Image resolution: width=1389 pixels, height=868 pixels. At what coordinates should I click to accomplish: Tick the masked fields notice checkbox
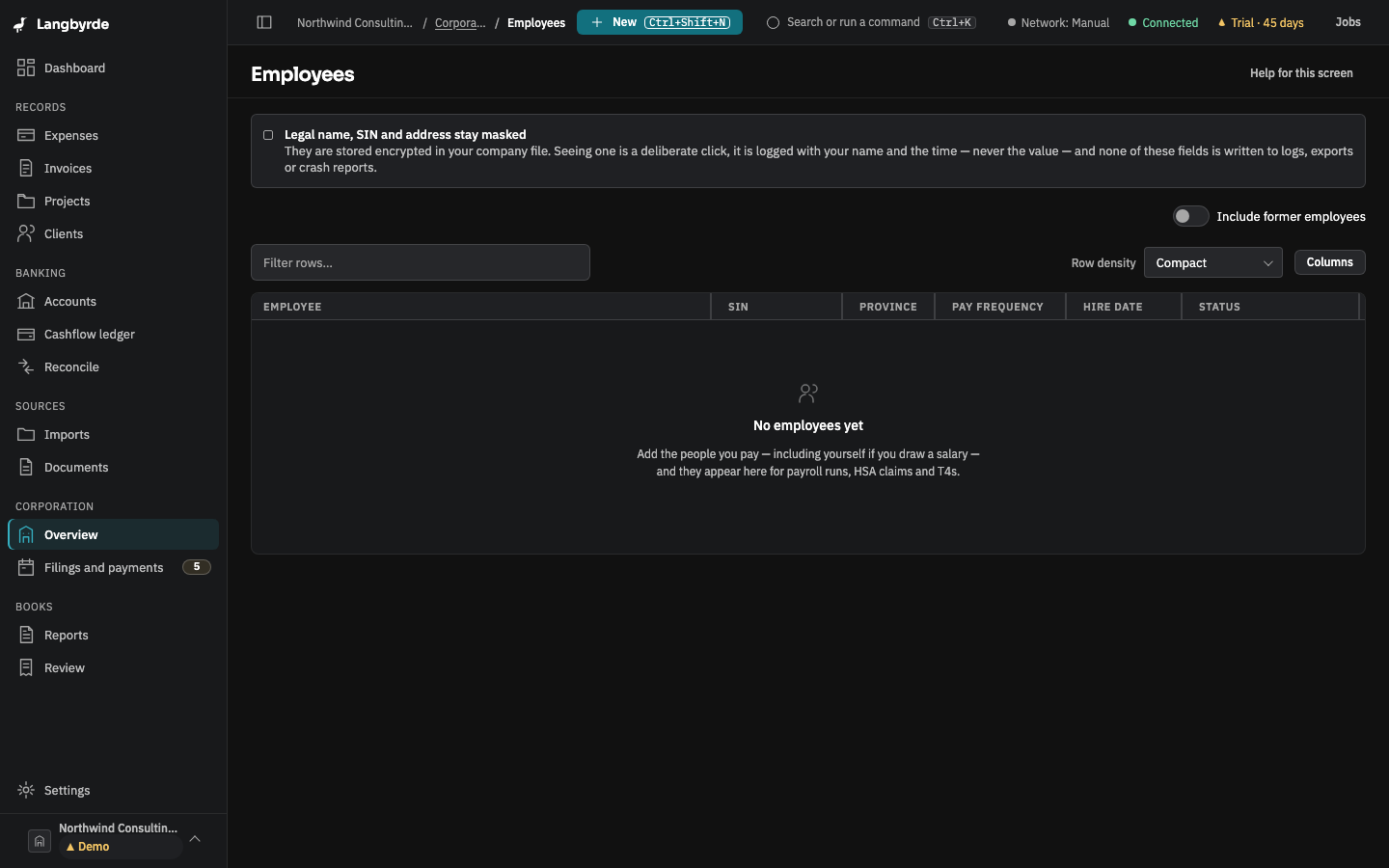(268, 135)
